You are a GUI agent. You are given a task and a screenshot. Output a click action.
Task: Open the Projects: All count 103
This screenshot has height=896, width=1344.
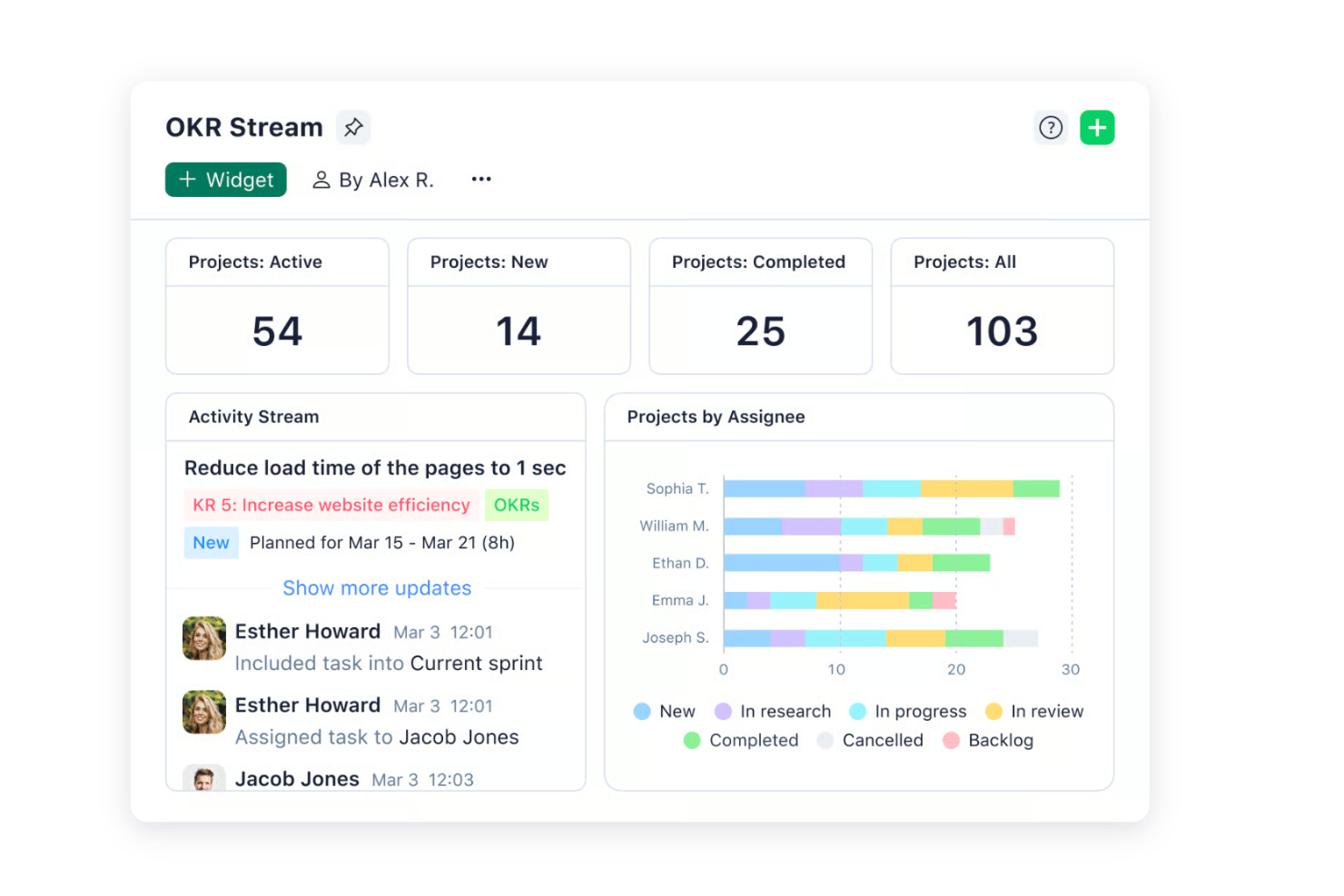click(x=1002, y=331)
